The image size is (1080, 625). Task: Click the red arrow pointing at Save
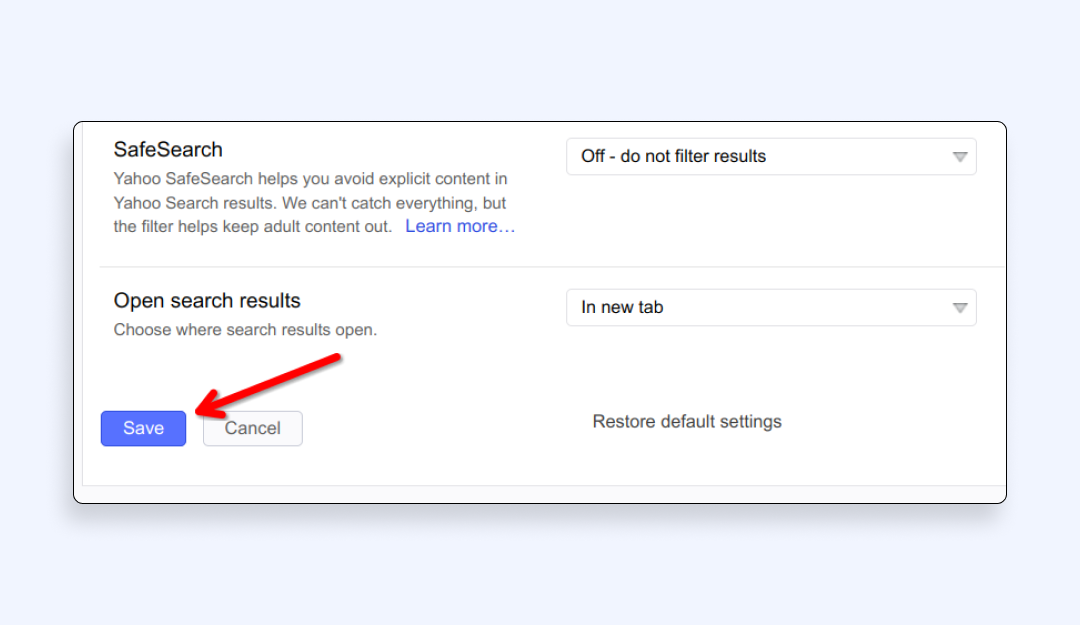[x=268, y=382]
